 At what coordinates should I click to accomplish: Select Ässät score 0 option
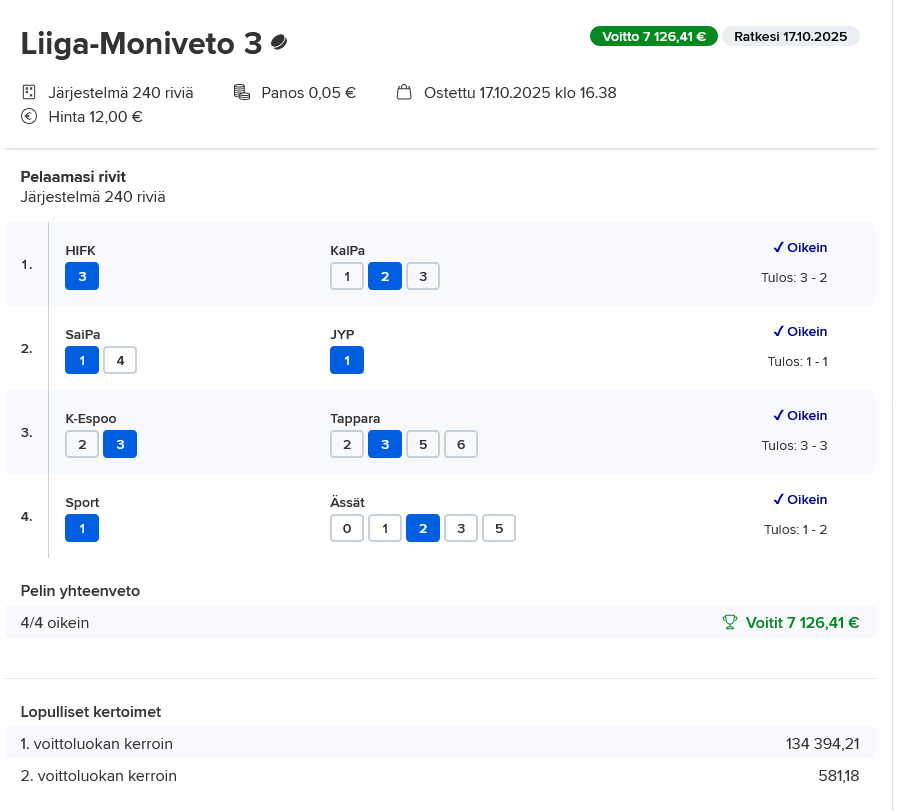(347, 528)
